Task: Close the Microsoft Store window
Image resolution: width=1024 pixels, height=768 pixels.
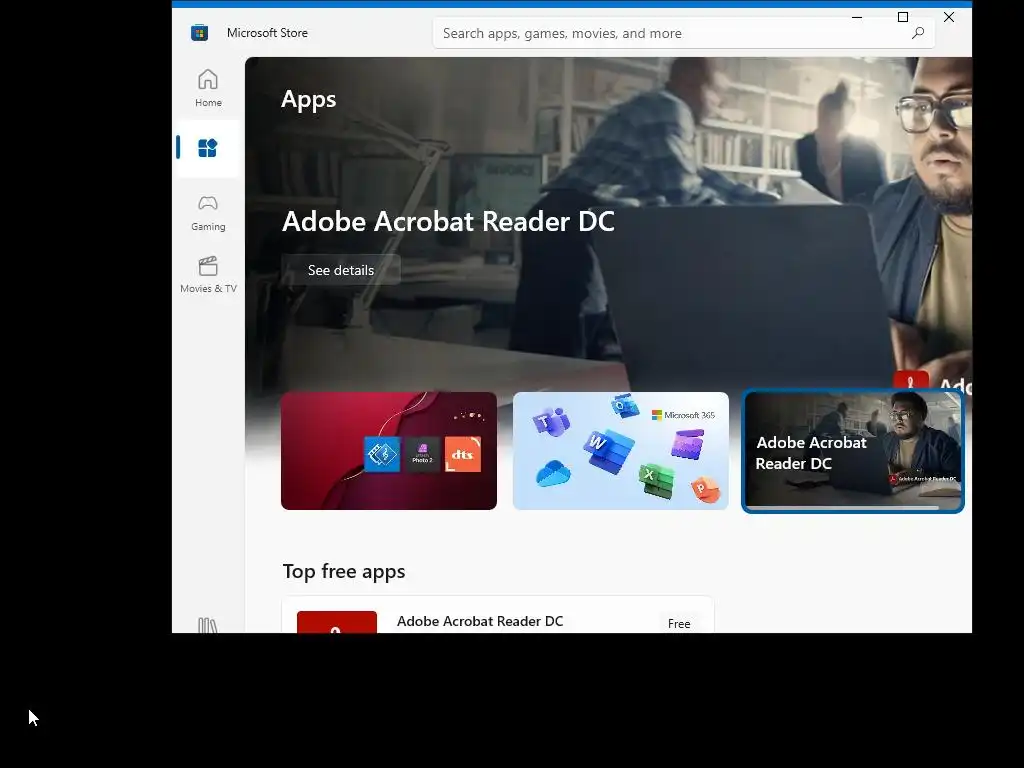Action: pos(949,18)
